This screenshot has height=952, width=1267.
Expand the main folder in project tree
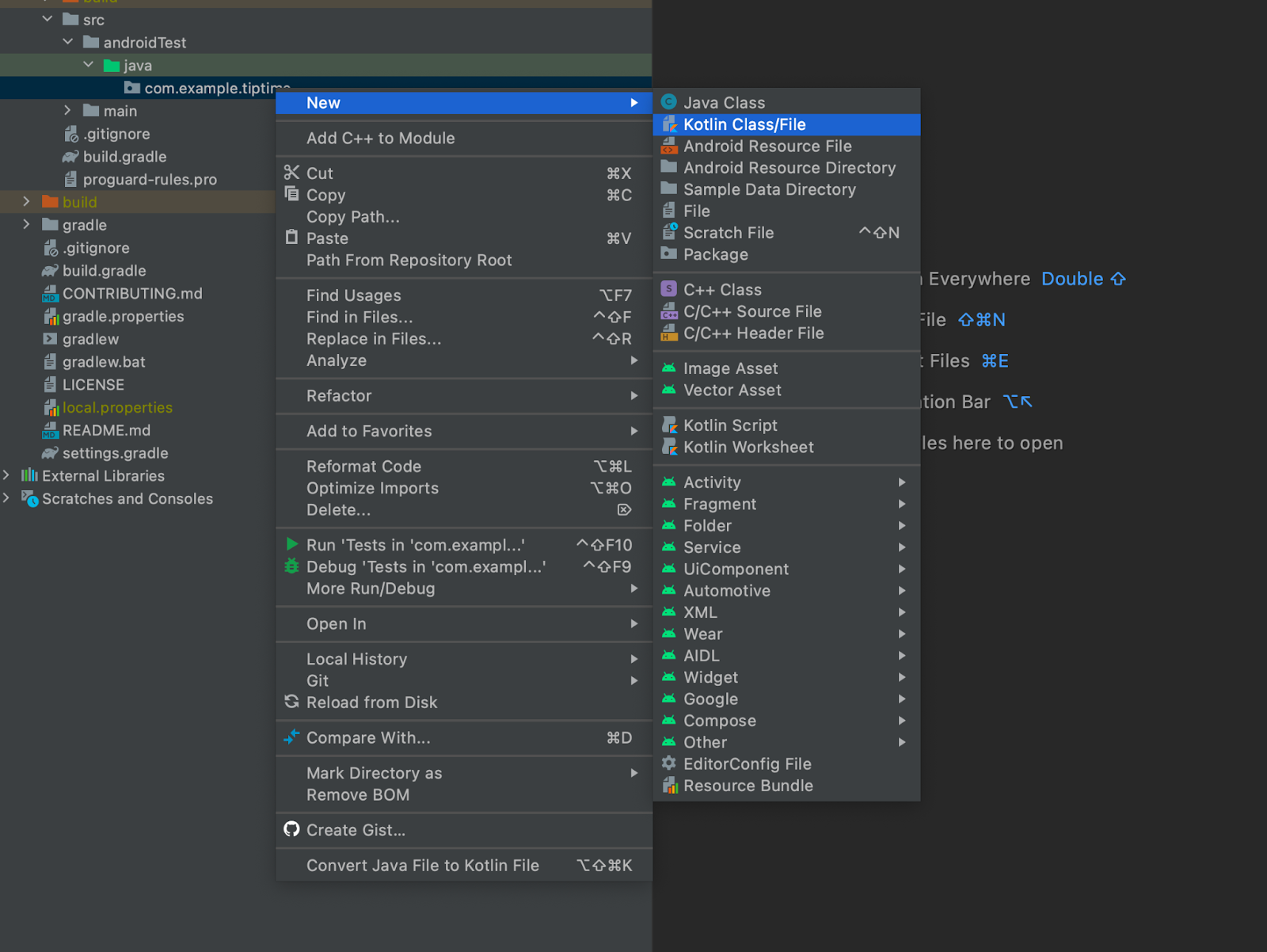click(x=68, y=111)
